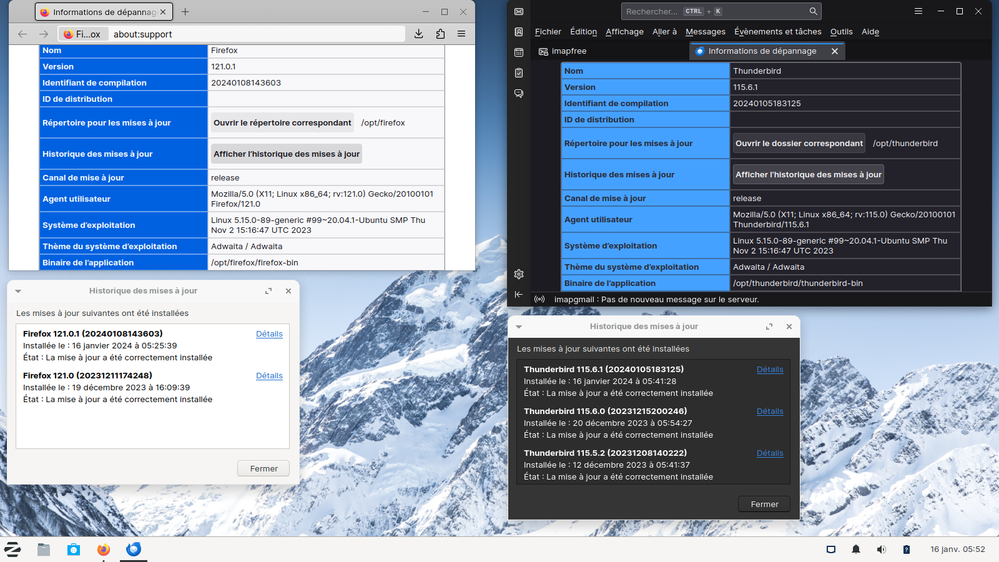Click Ouvrir le répertoire correspondant button
999x562 pixels.
(282, 122)
